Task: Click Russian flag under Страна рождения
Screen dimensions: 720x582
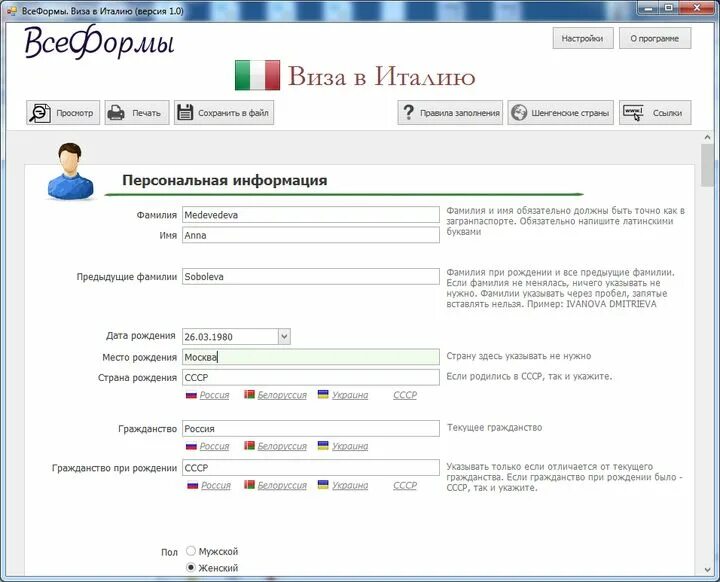Action: coord(191,395)
